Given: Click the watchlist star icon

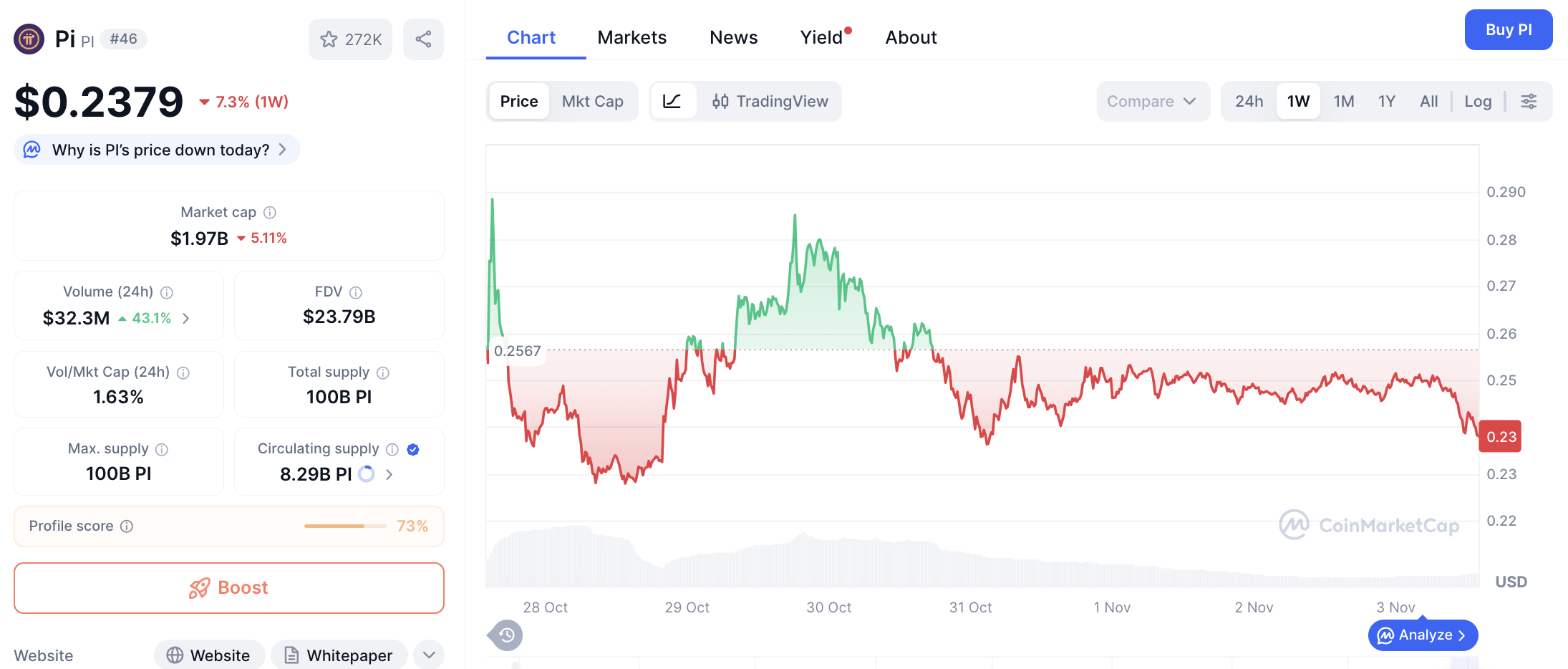Looking at the screenshot, I should pos(329,39).
